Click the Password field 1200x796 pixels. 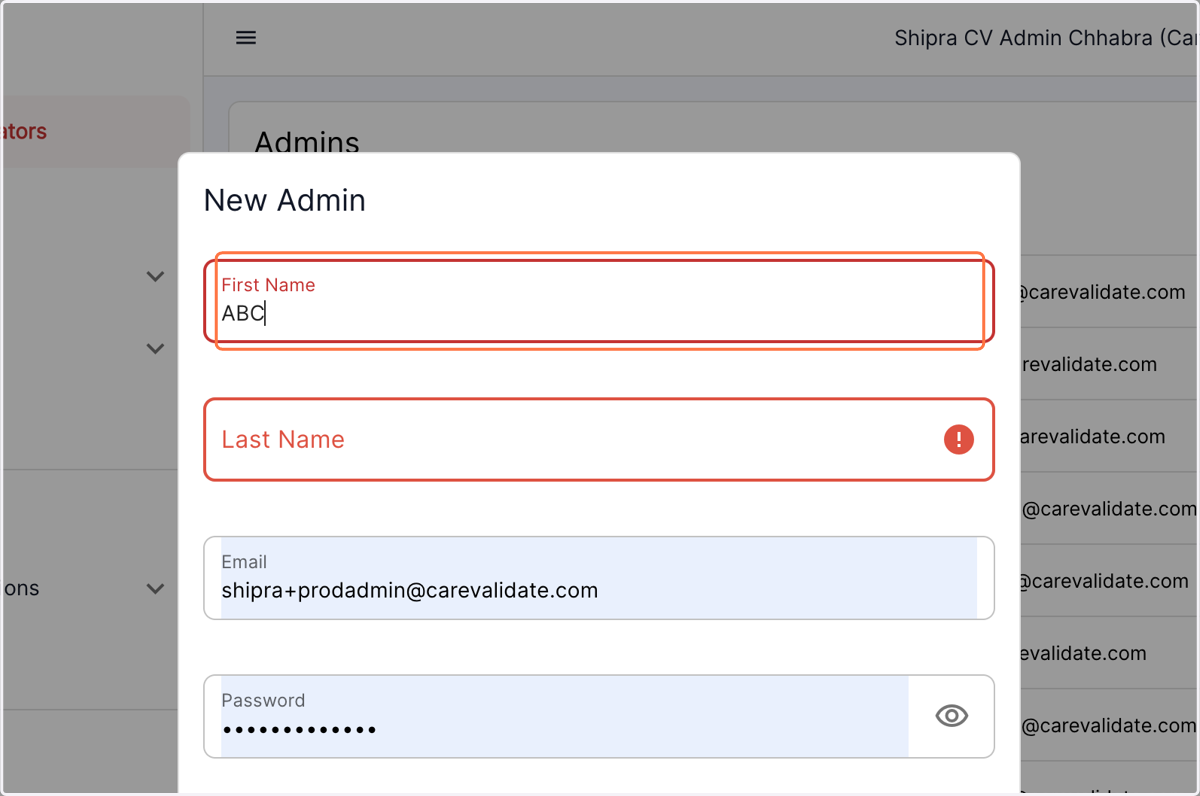coord(599,716)
